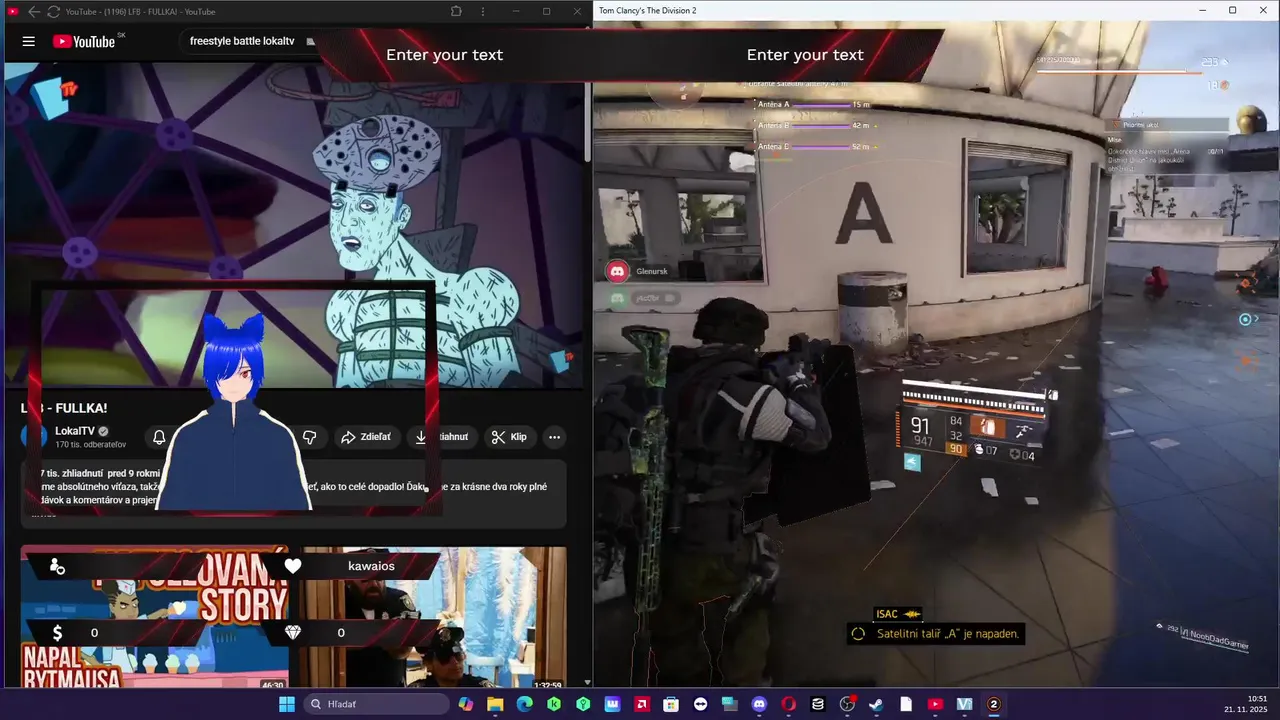Image resolution: width=1280 pixels, height=720 pixels.
Task: Click the YouTube logo to go home
Action: (84, 41)
